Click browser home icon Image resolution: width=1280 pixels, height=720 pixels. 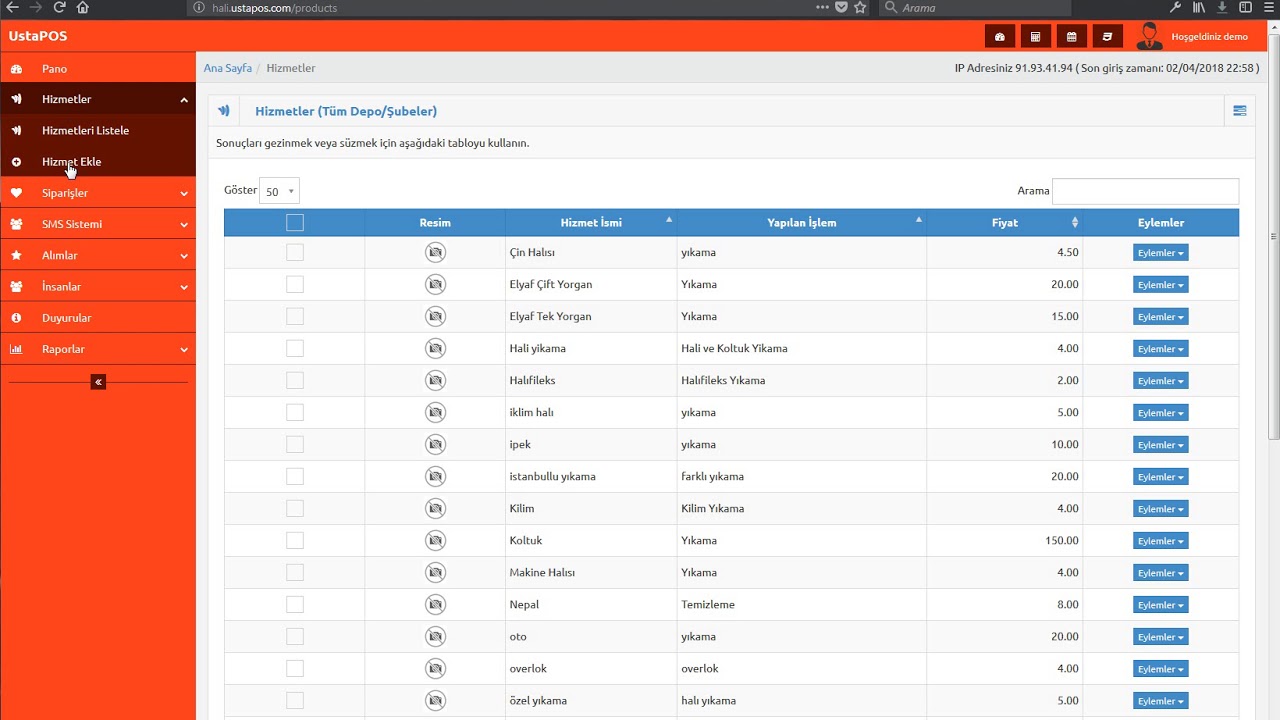click(x=83, y=7)
